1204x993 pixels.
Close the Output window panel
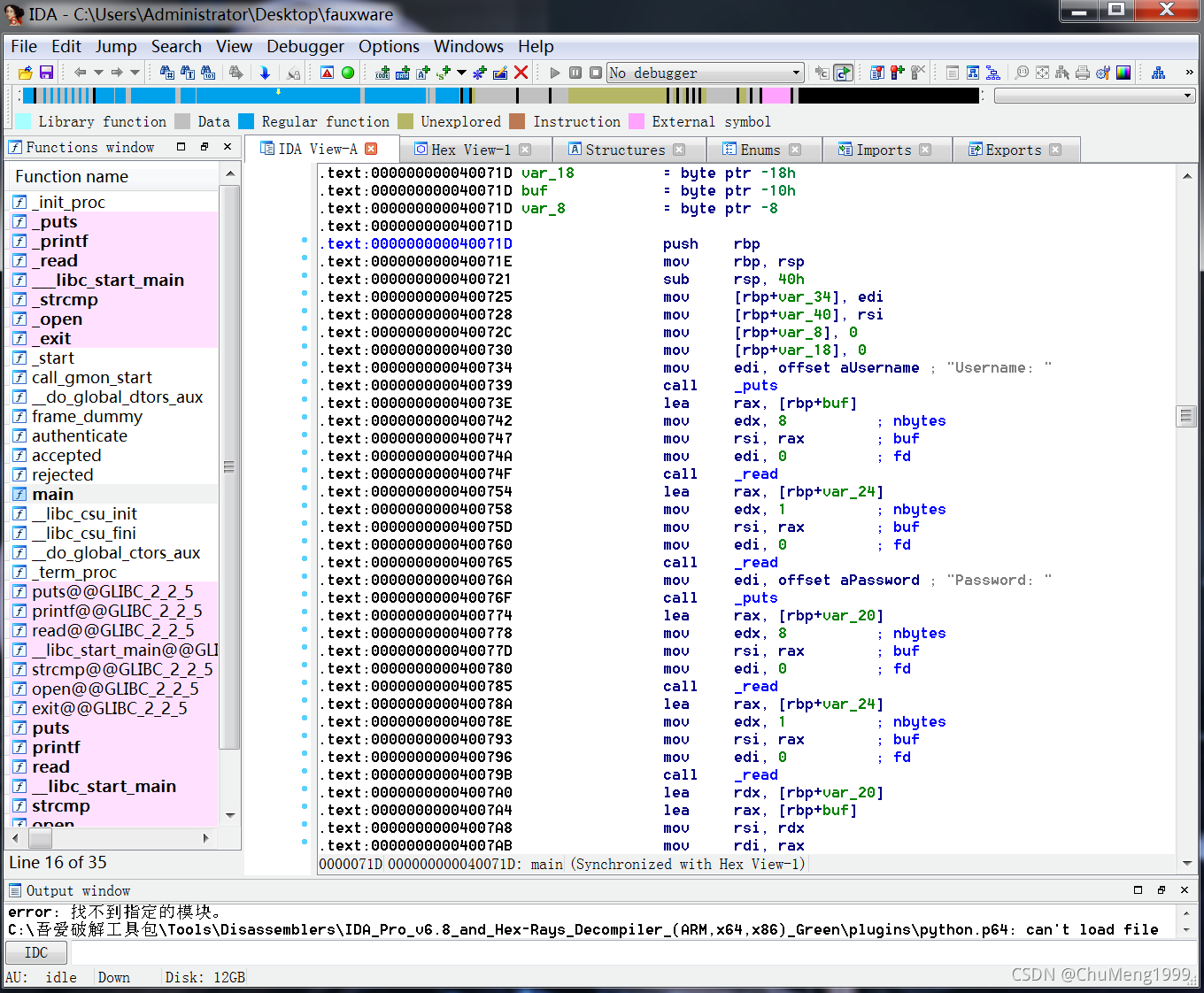(x=1185, y=890)
